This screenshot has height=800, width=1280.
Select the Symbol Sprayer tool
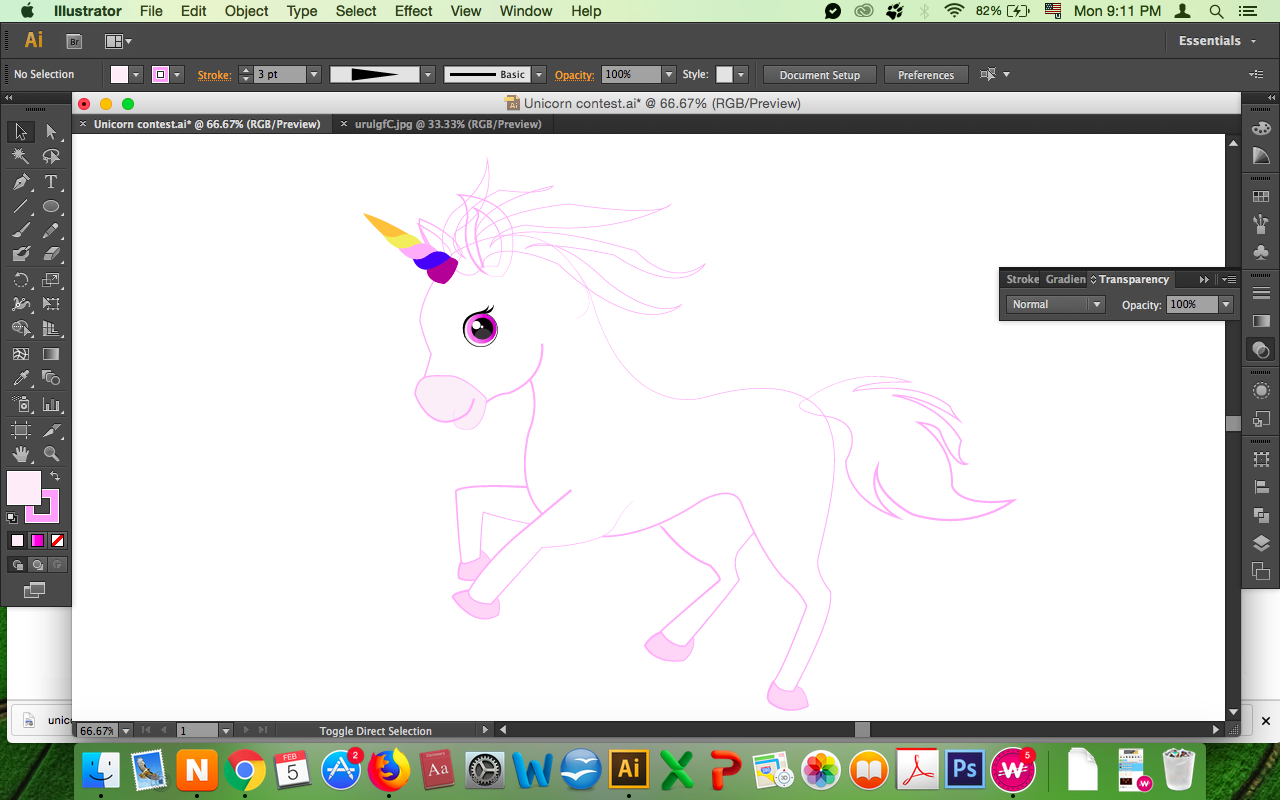pyautogui.click(x=20, y=404)
